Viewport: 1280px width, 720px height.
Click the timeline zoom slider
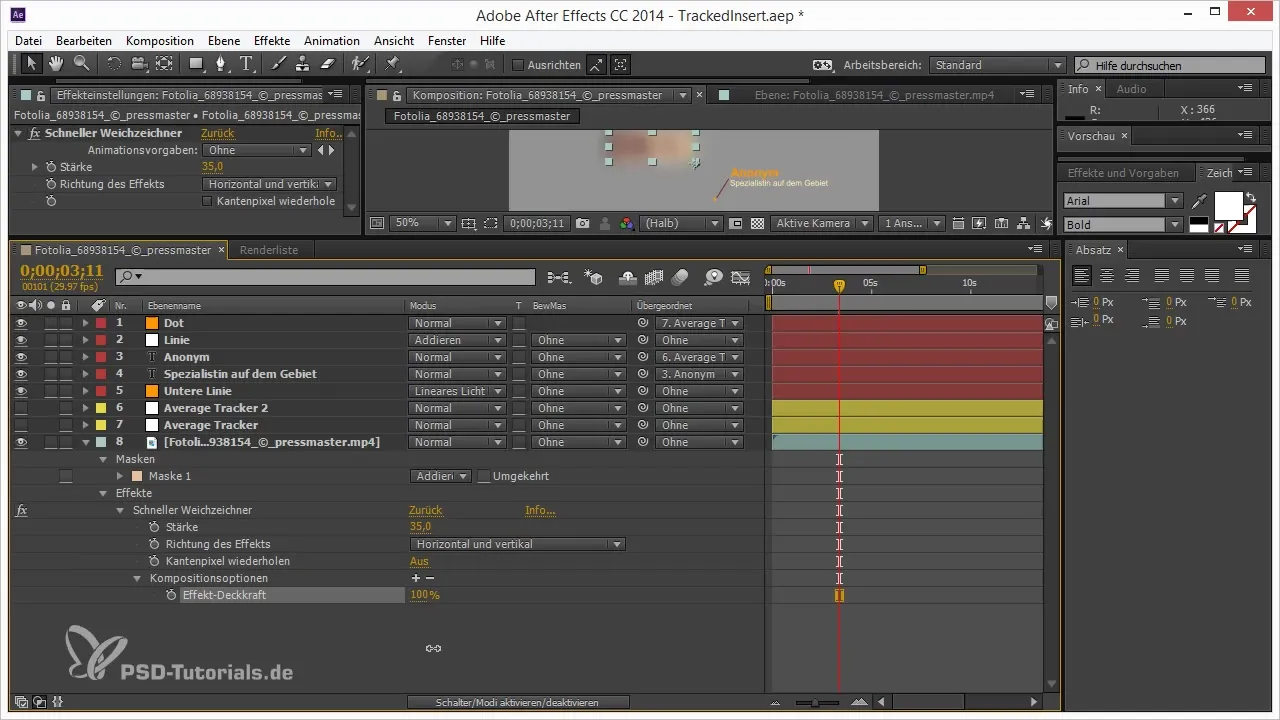(x=817, y=703)
